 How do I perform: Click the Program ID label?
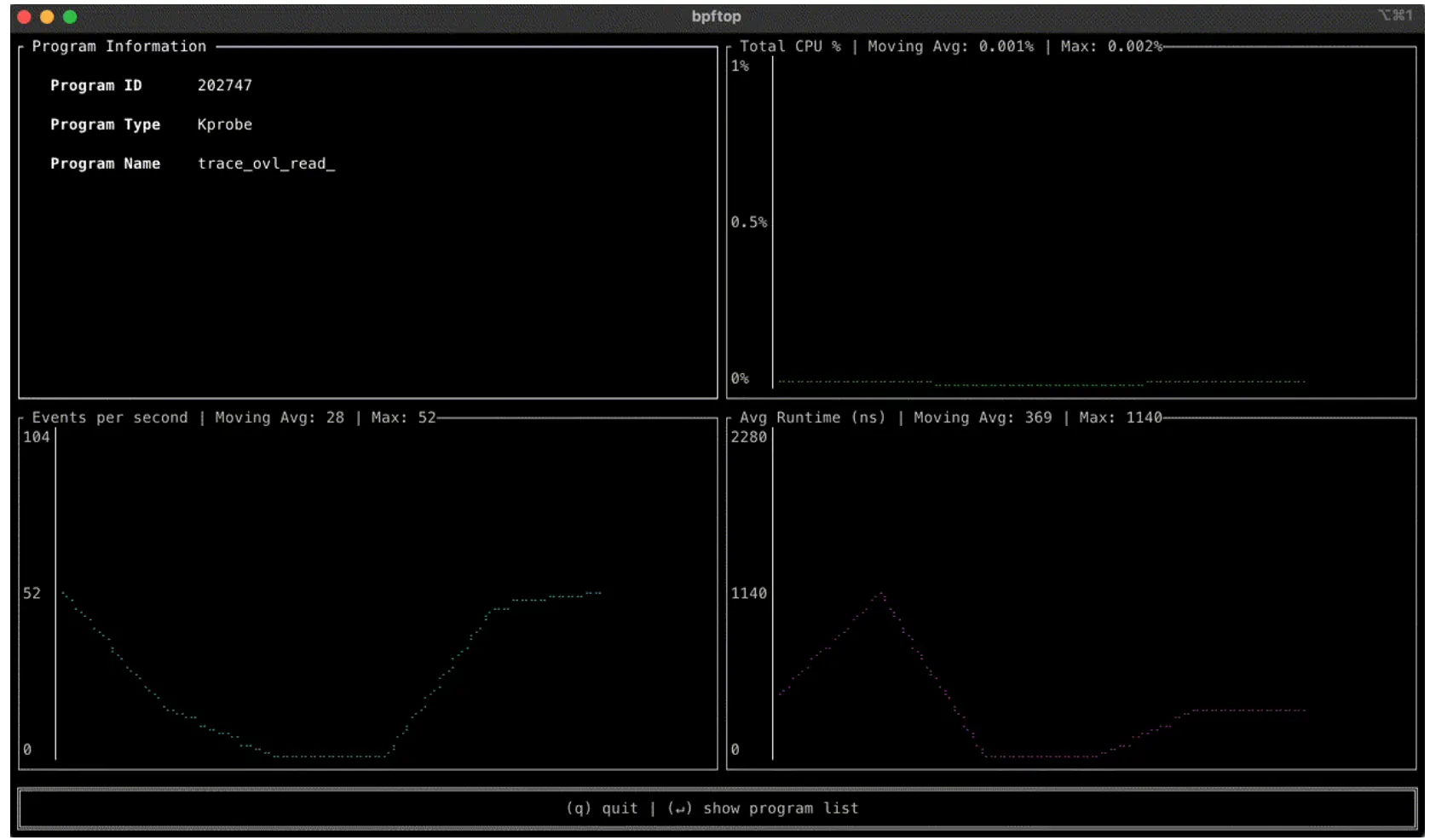point(96,85)
